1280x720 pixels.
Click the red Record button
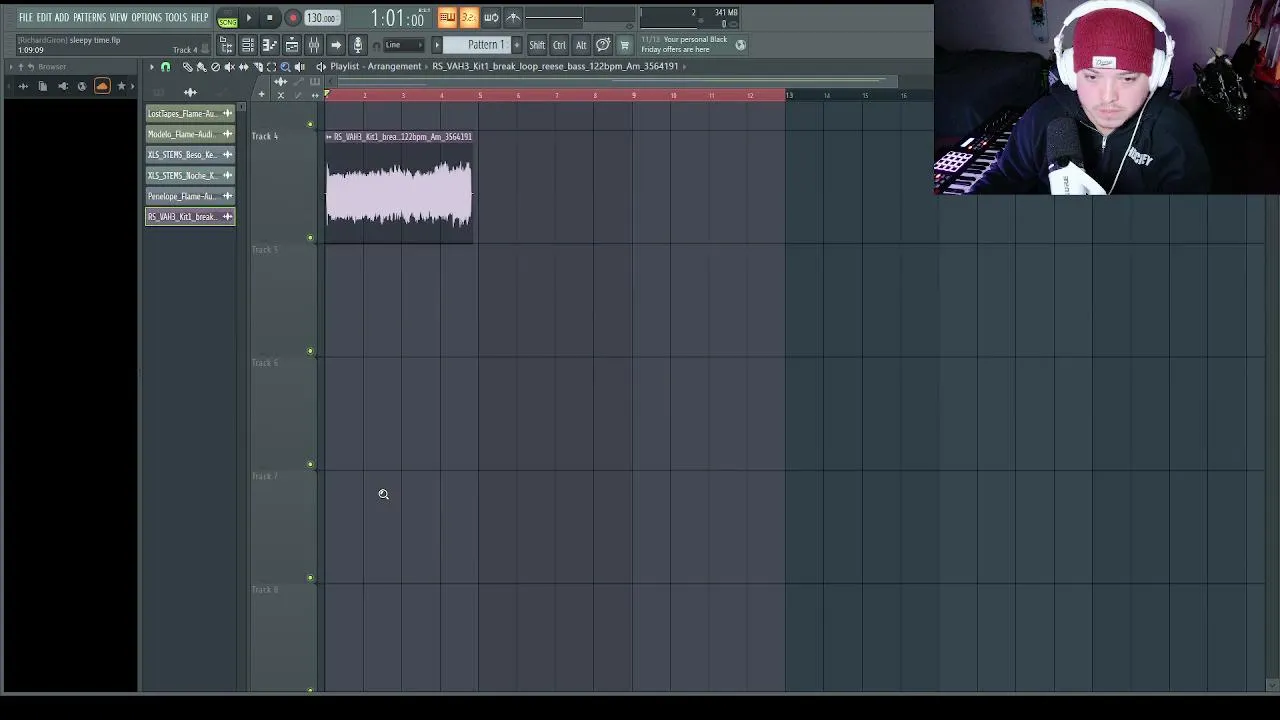(x=293, y=18)
